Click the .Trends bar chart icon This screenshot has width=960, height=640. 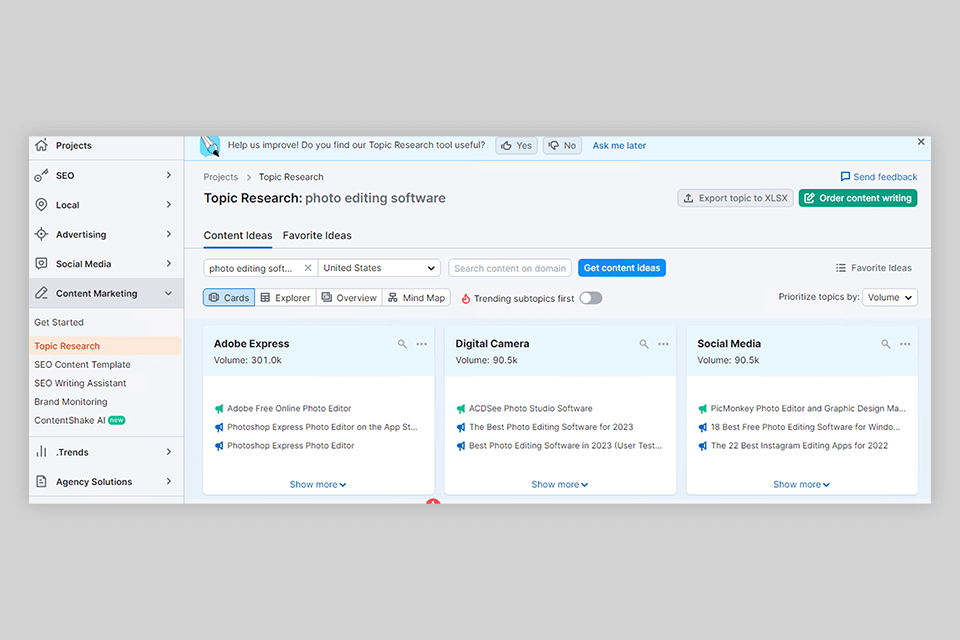click(41, 451)
